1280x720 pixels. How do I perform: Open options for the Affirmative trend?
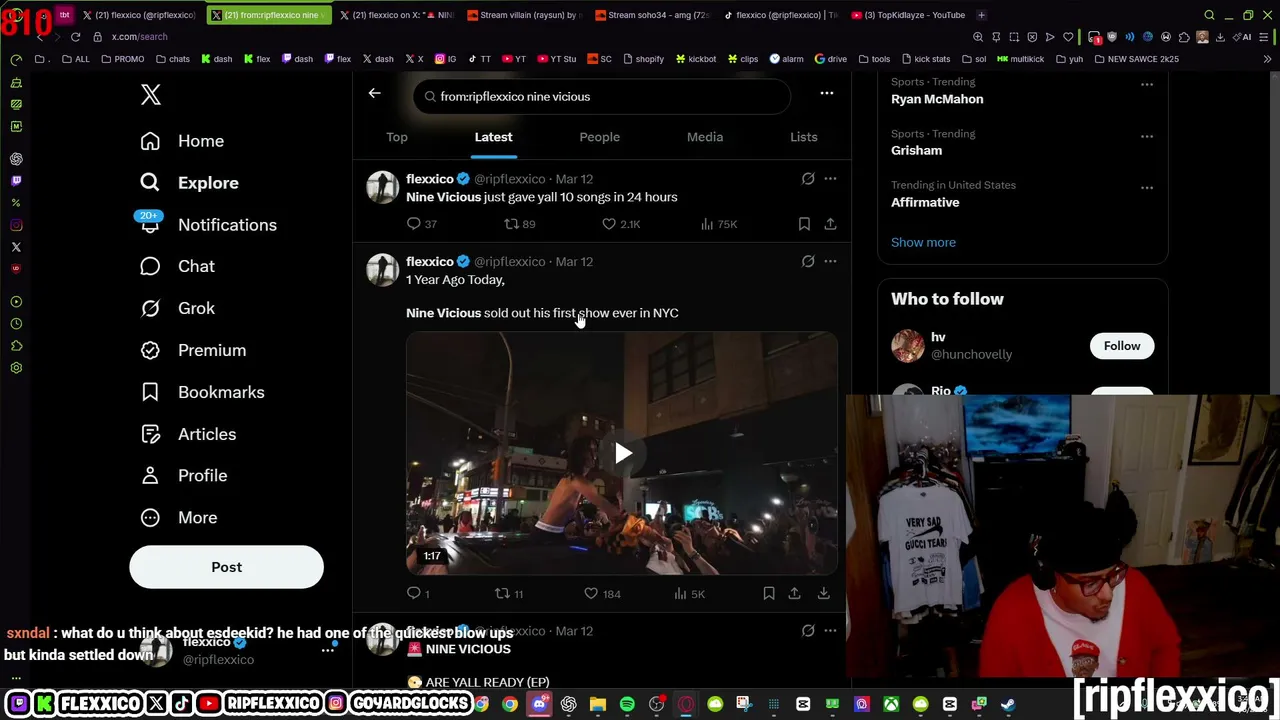[1147, 187]
